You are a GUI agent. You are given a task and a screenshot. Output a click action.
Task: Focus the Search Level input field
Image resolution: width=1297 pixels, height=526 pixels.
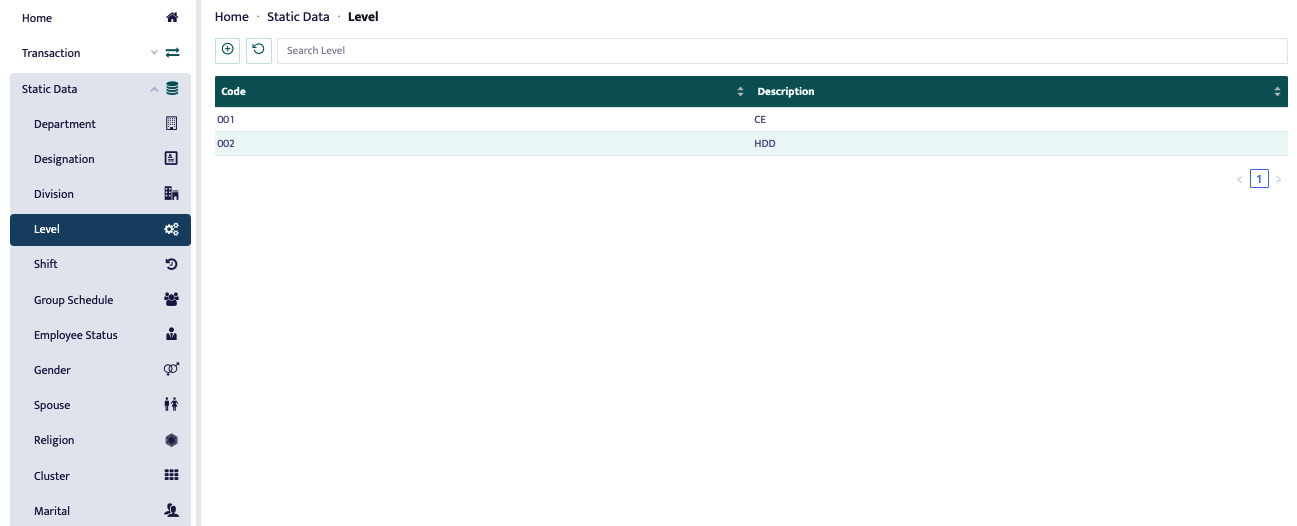[x=781, y=50]
